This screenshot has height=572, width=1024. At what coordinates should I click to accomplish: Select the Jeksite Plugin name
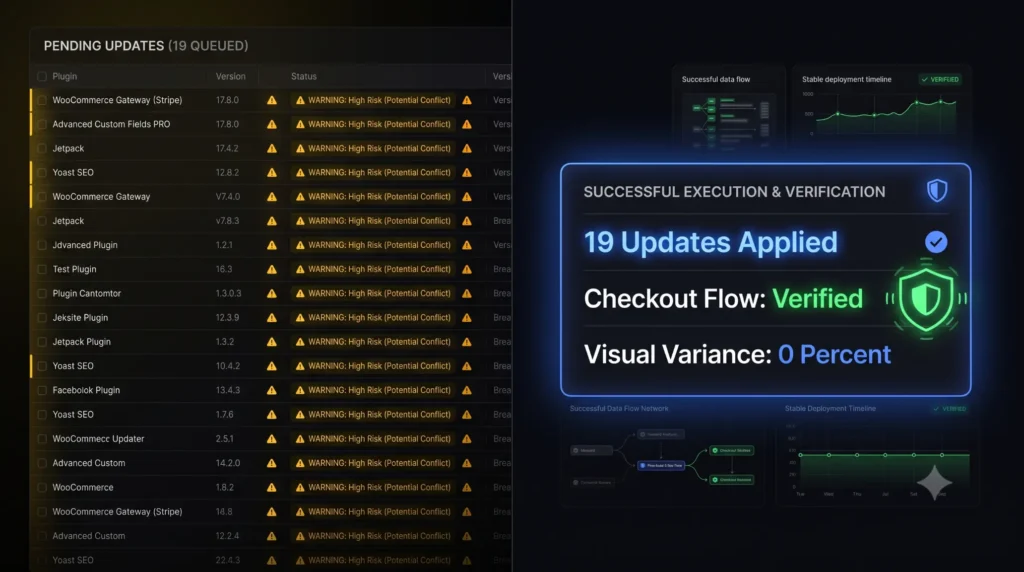[x=80, y=317]
